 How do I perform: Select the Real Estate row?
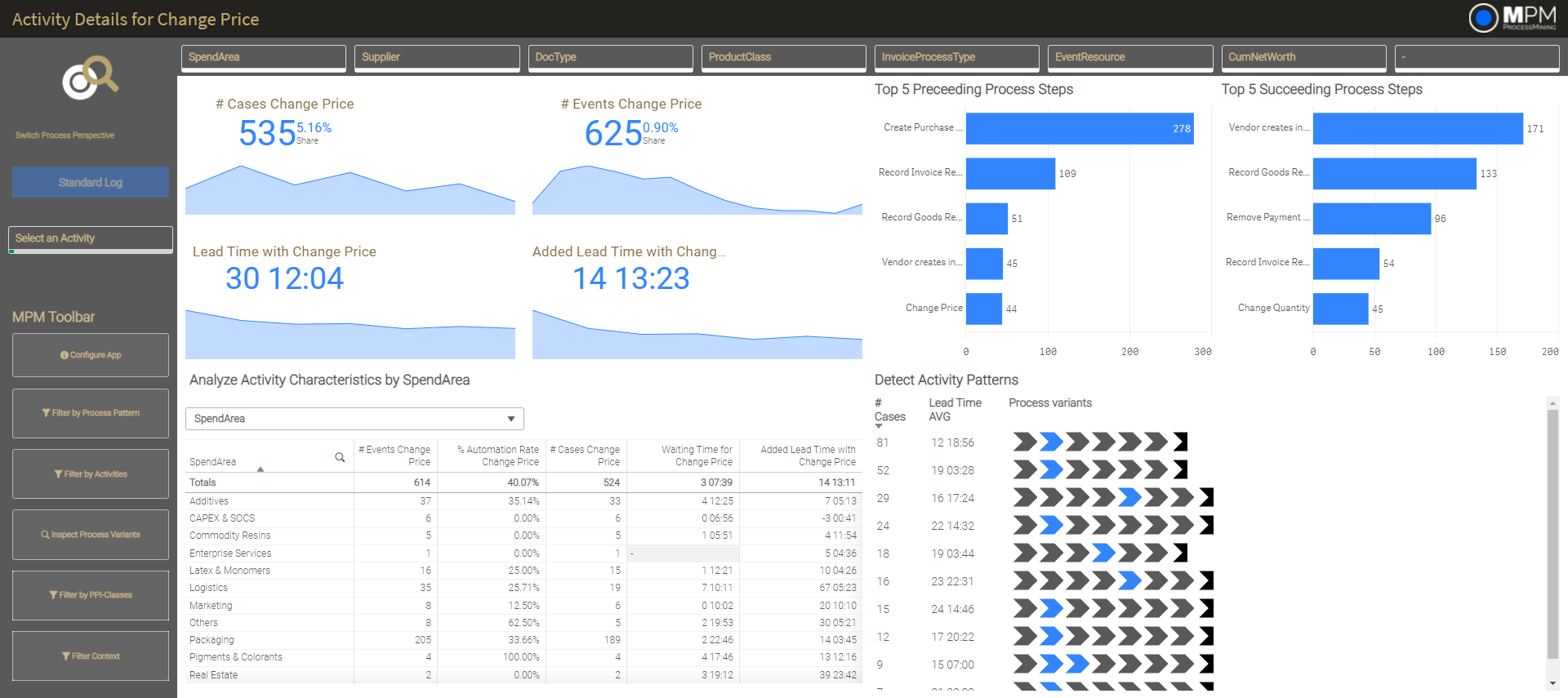(523, 675)
